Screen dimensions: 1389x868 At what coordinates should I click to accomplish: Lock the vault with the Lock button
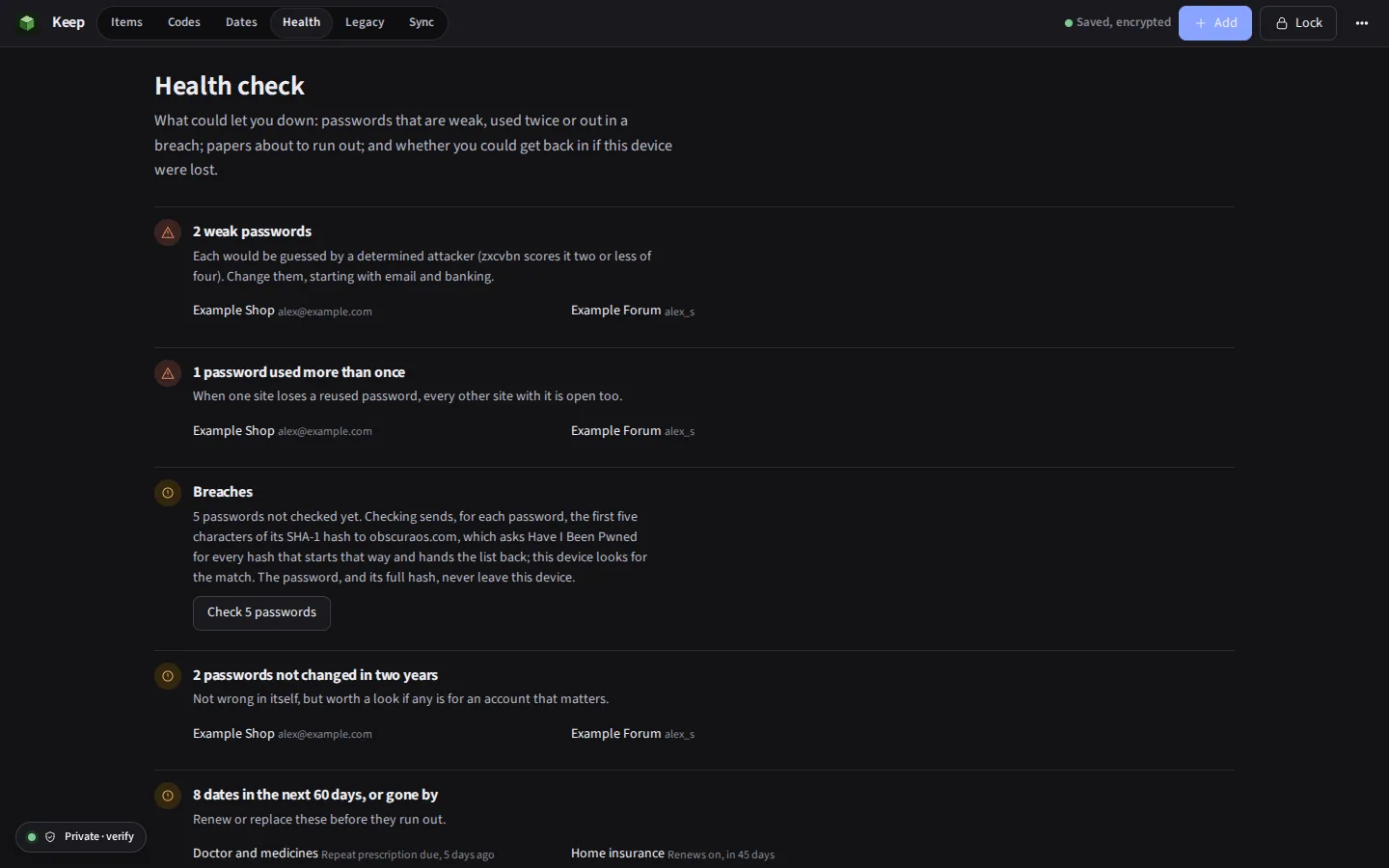point(1298,23)
